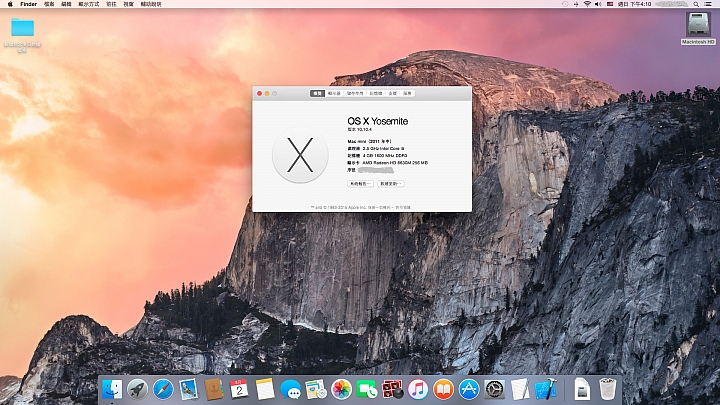Click the Wi-Fi status icon in menu bar
720x405 pixels.
(587, 4)
